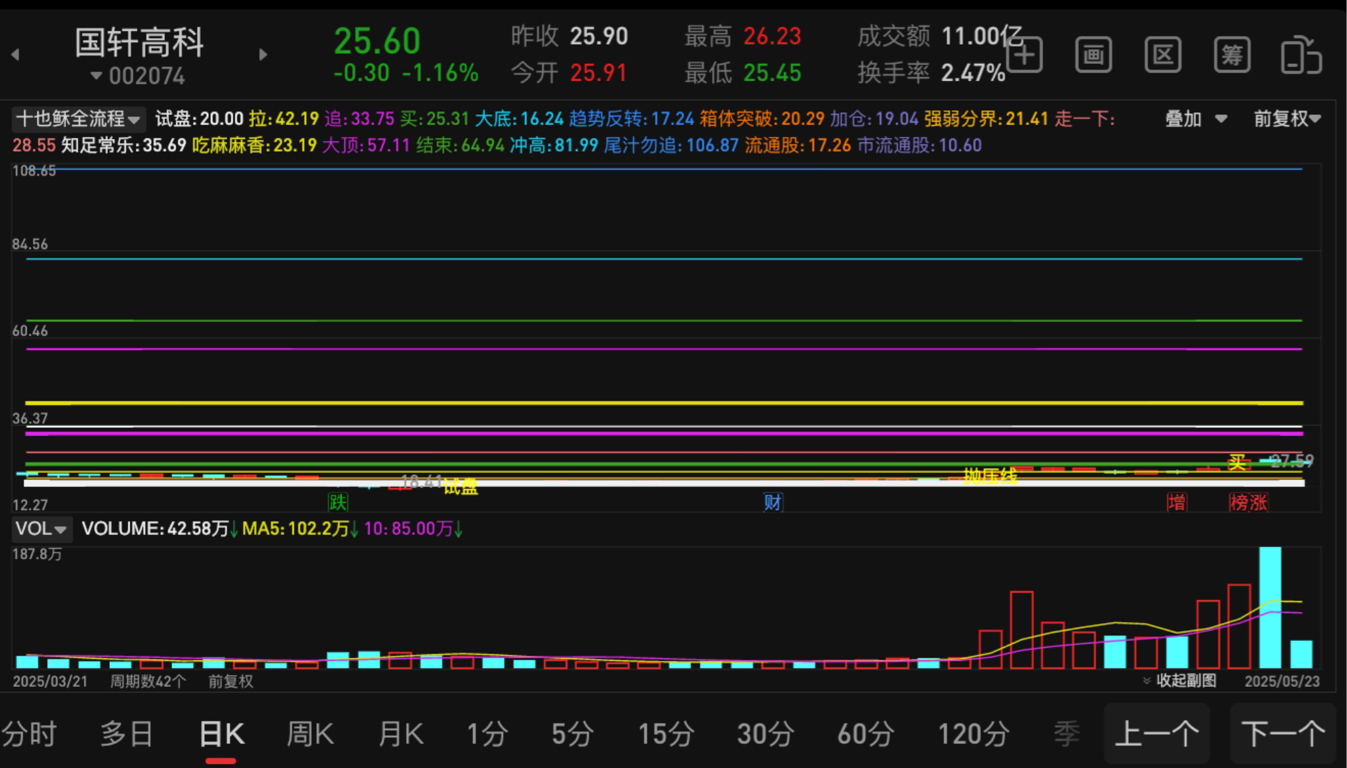Switch to 1分 minute chart tab
This screenshot has height=768, width=1347.
coord(487,734)
